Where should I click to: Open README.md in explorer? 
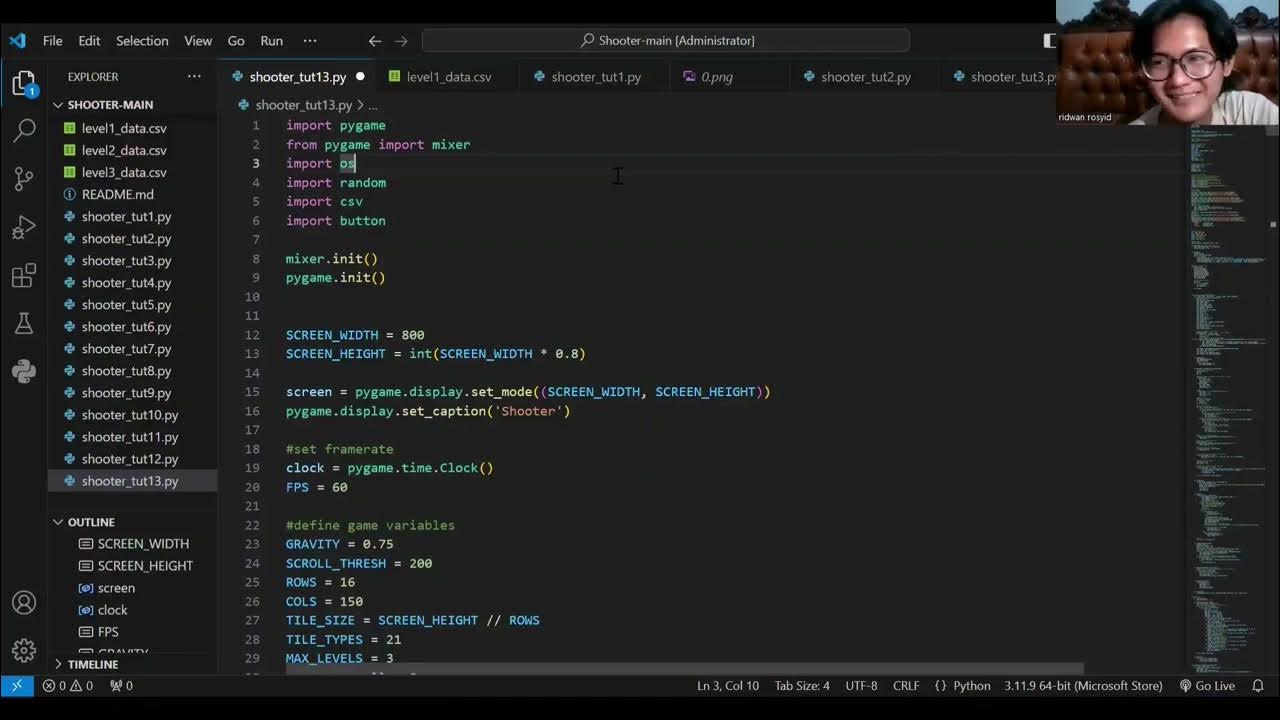coord(117,194)
